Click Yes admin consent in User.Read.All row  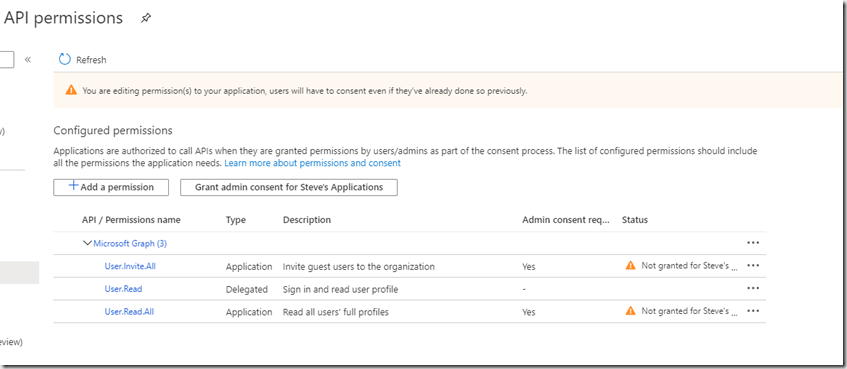click(x=529, y=312)
